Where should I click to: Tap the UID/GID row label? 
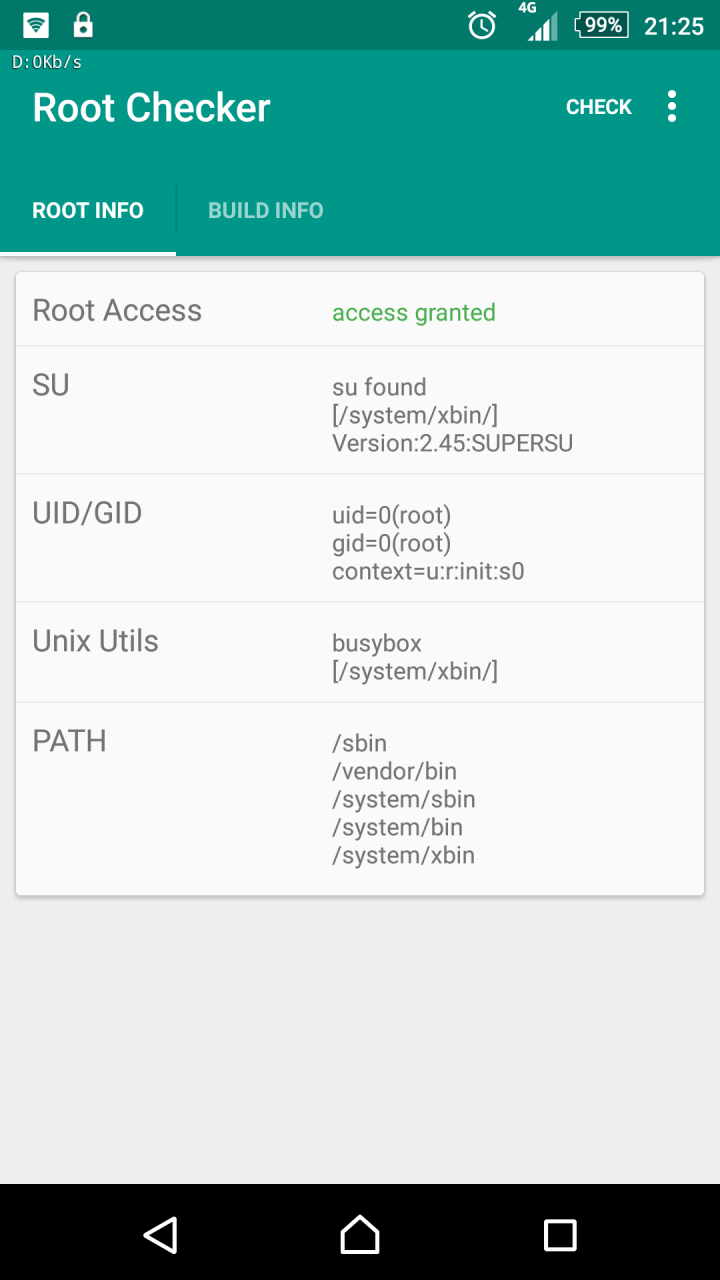tap(88, 513)
